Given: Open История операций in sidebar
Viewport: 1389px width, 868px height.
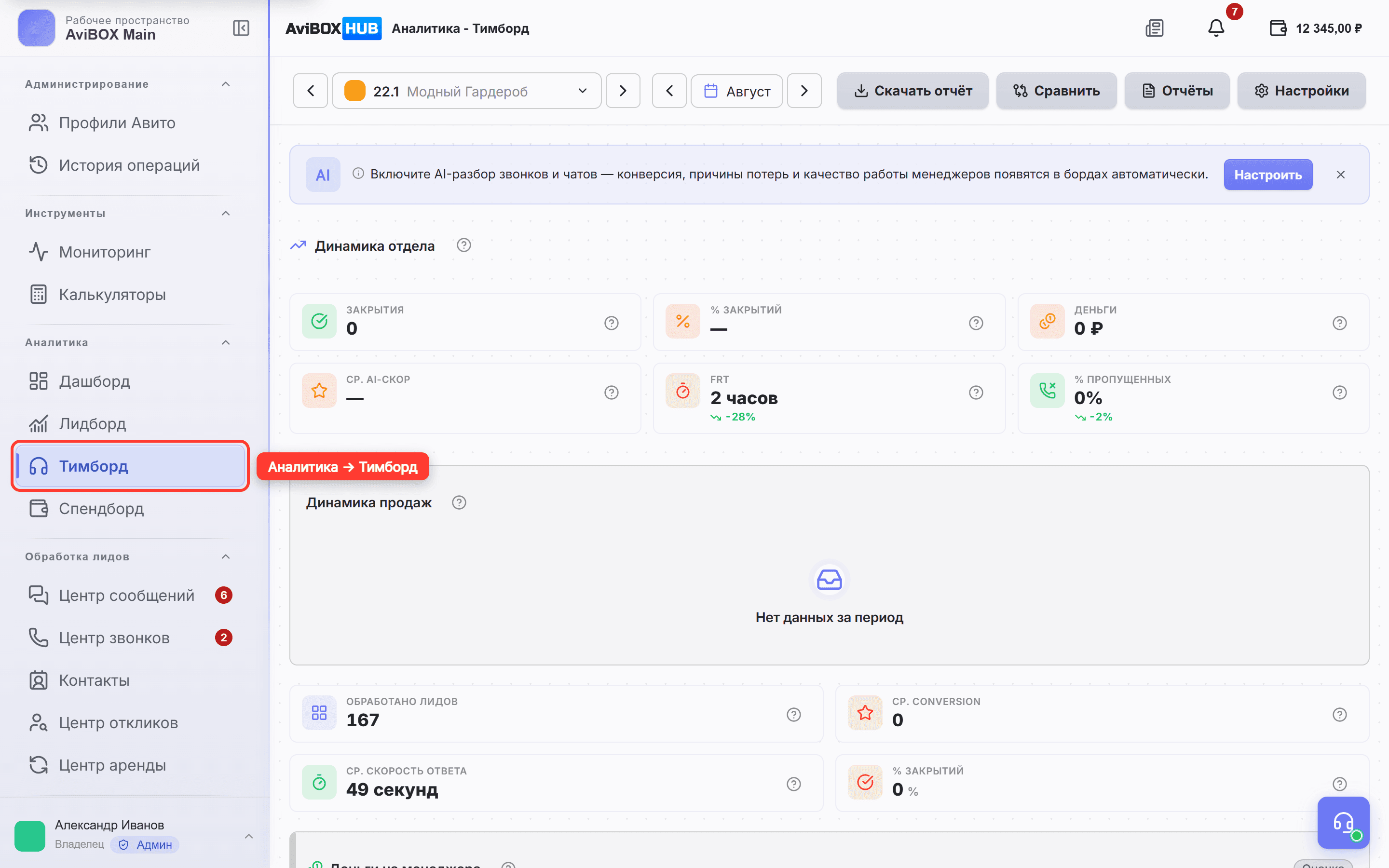Looking at the screenshot, I should pos(131,165).
